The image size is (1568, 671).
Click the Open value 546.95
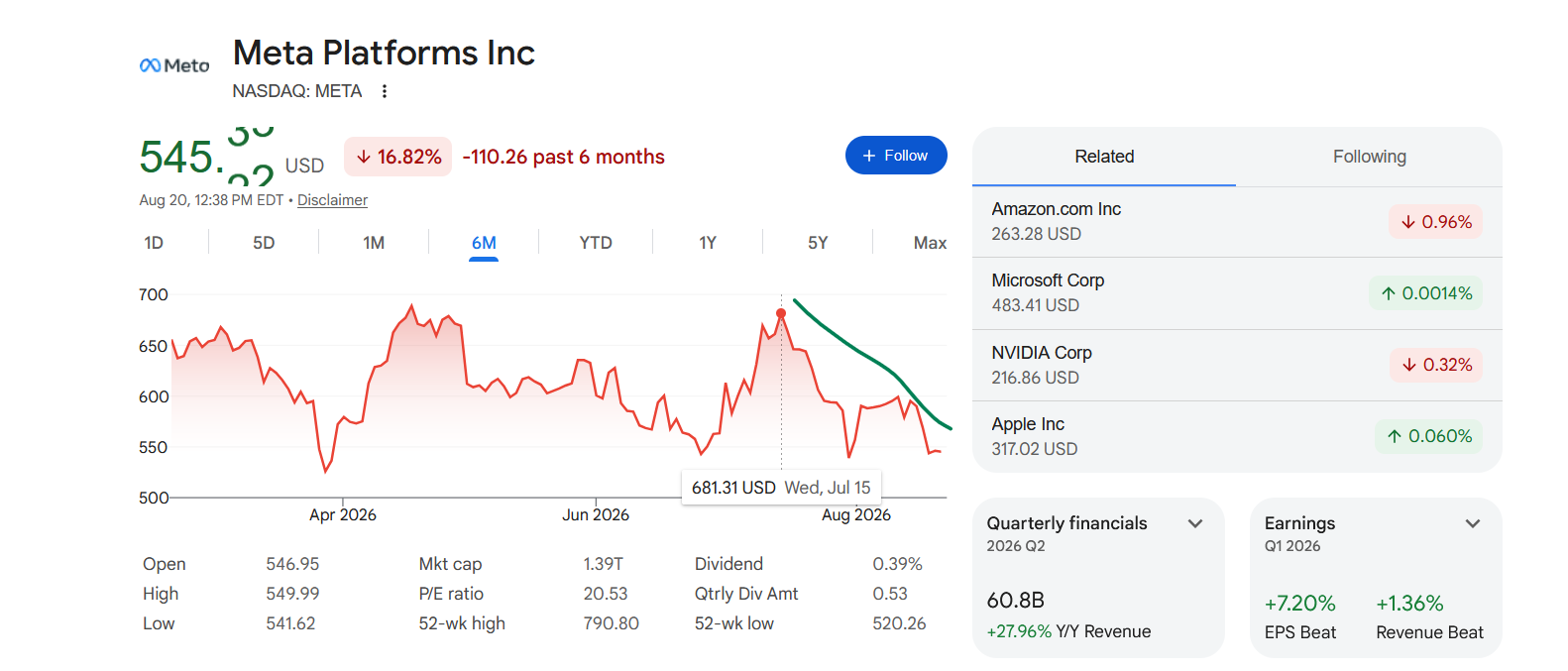coord(292,564)
